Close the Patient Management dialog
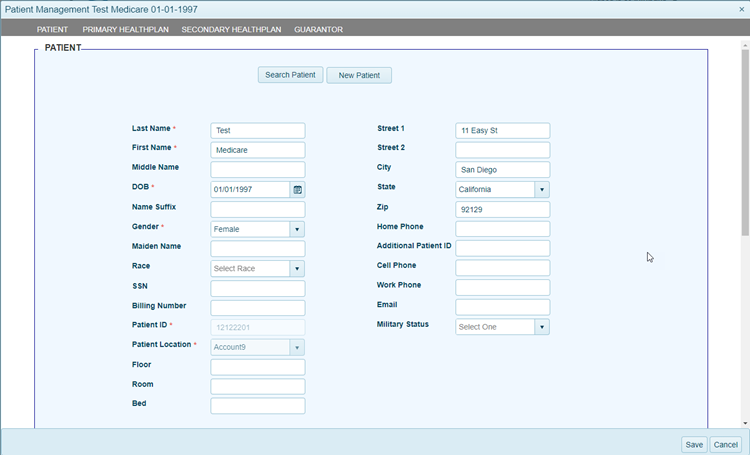The width and height of the screenshot is (750, 455). (741, 8)
